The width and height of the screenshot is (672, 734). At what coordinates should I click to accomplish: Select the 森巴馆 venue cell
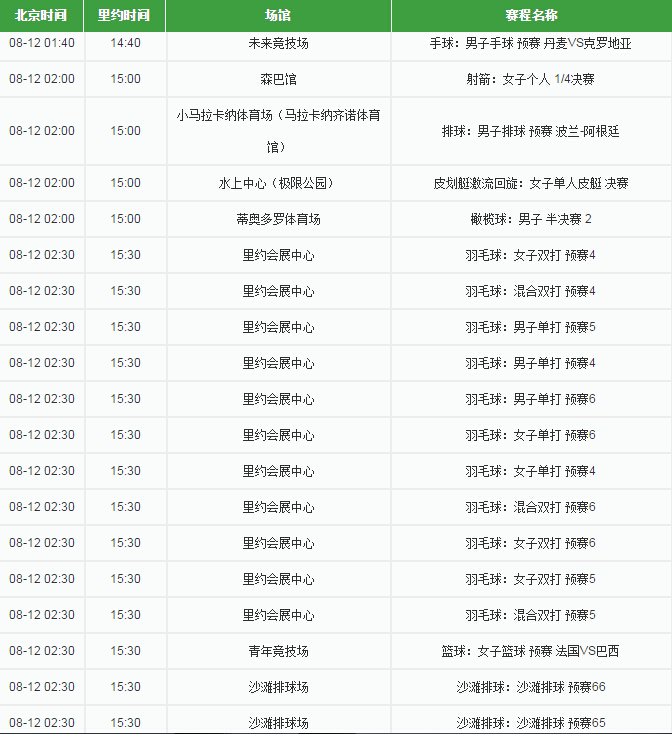(278, 79)
